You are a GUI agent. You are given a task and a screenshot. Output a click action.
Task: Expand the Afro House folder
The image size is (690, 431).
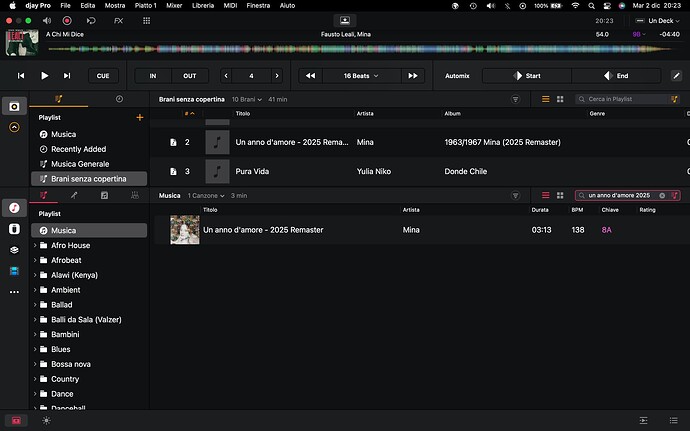(x=35, y=245)
